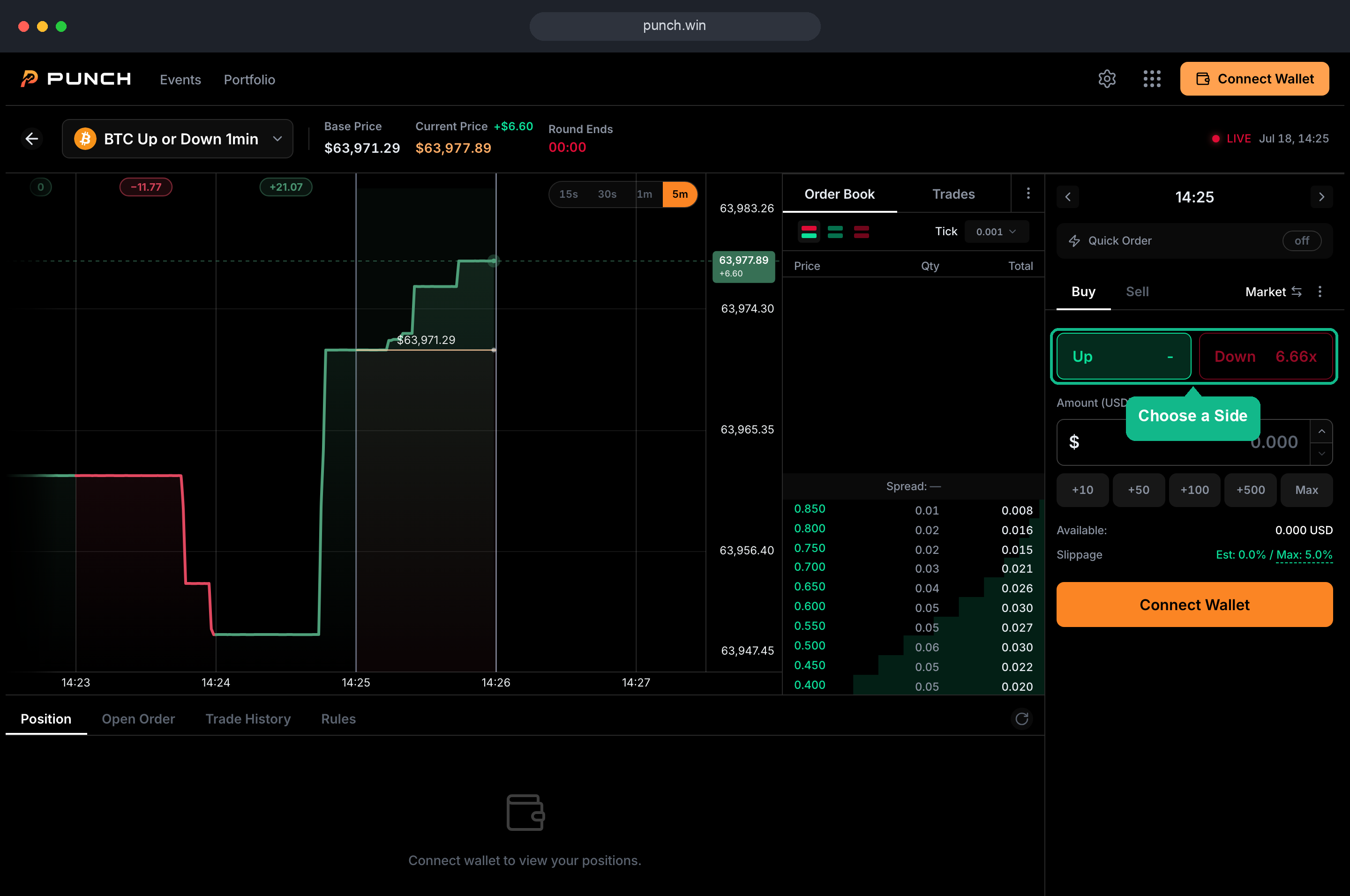Click the Max amount button
This screenshot has width=1350, height=896.
point(1306,490)
